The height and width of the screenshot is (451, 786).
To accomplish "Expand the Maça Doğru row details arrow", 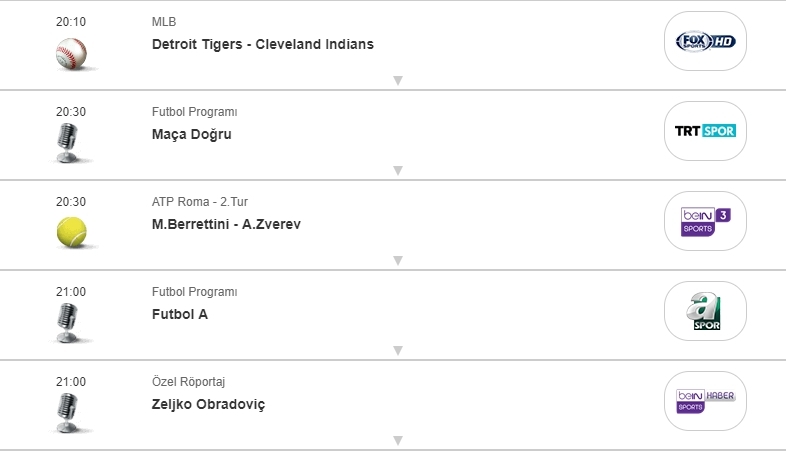I will pos(397,171).
